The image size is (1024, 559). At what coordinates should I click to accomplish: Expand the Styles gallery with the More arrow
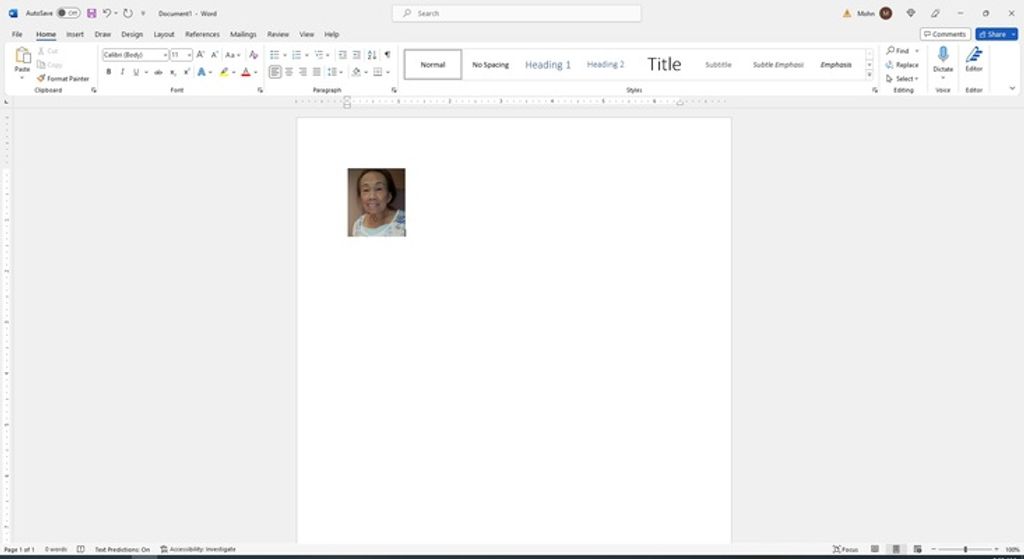869,76
